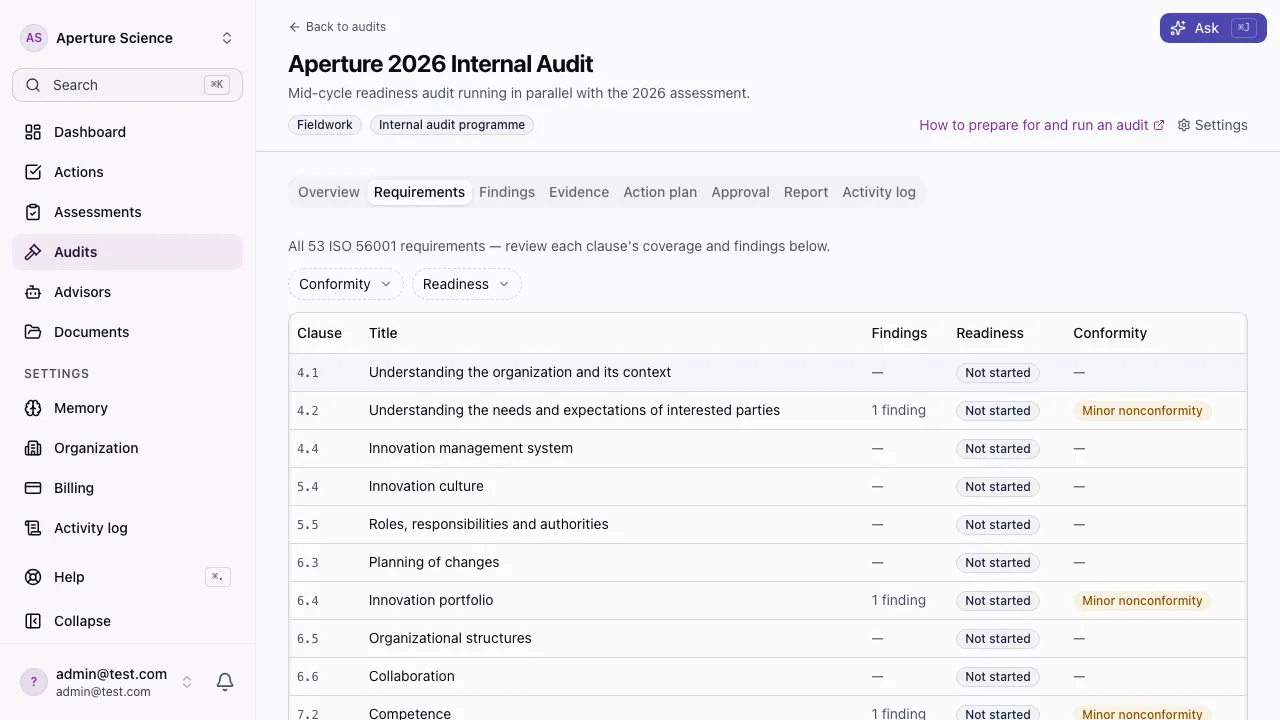Click the Billing card icon
The height and width of the screenshot is (720, 1280).
coord(33,488)
